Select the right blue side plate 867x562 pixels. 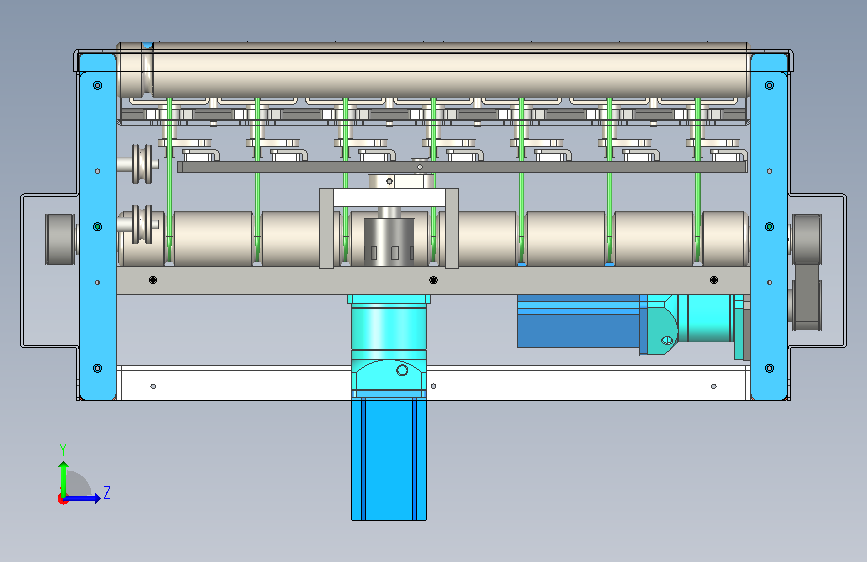pyautogui.click(x=769, y=227)
